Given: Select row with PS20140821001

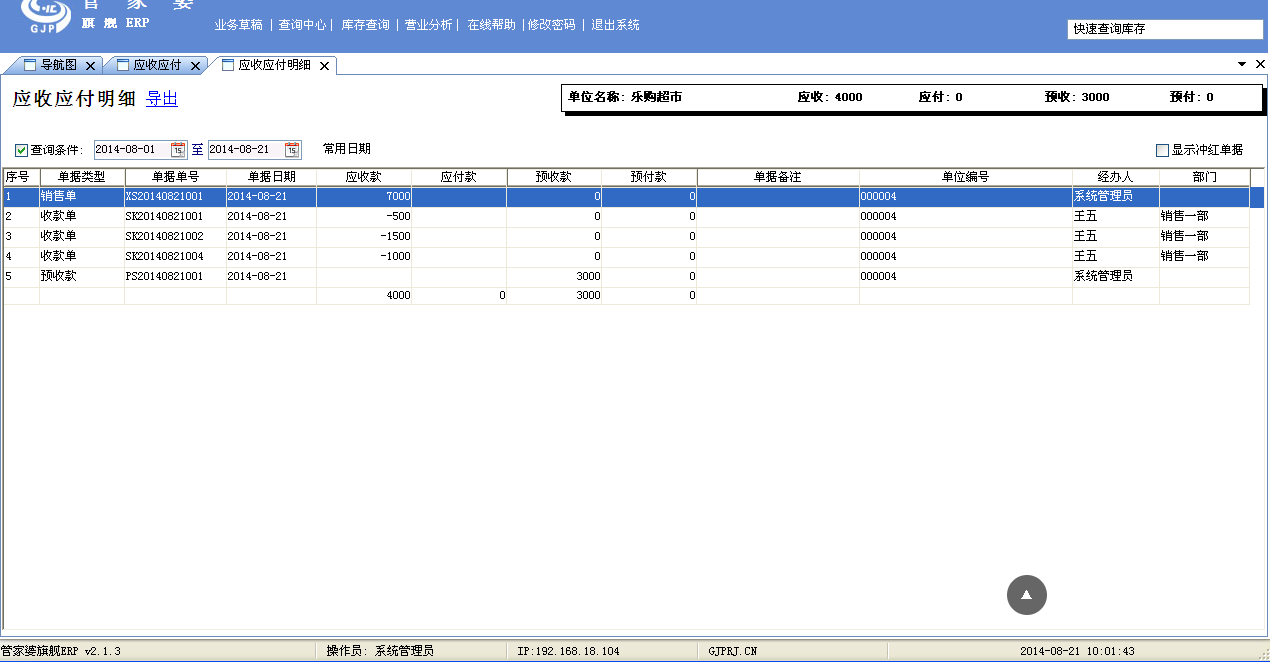Looking at the screenshot, I should click(x=627, y=277).
